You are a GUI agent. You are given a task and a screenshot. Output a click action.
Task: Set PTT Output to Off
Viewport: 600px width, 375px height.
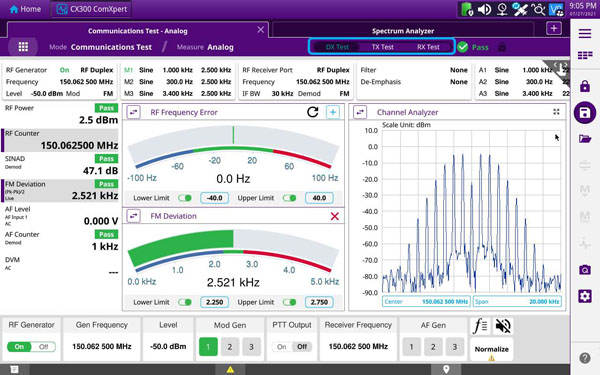(302, 347)
